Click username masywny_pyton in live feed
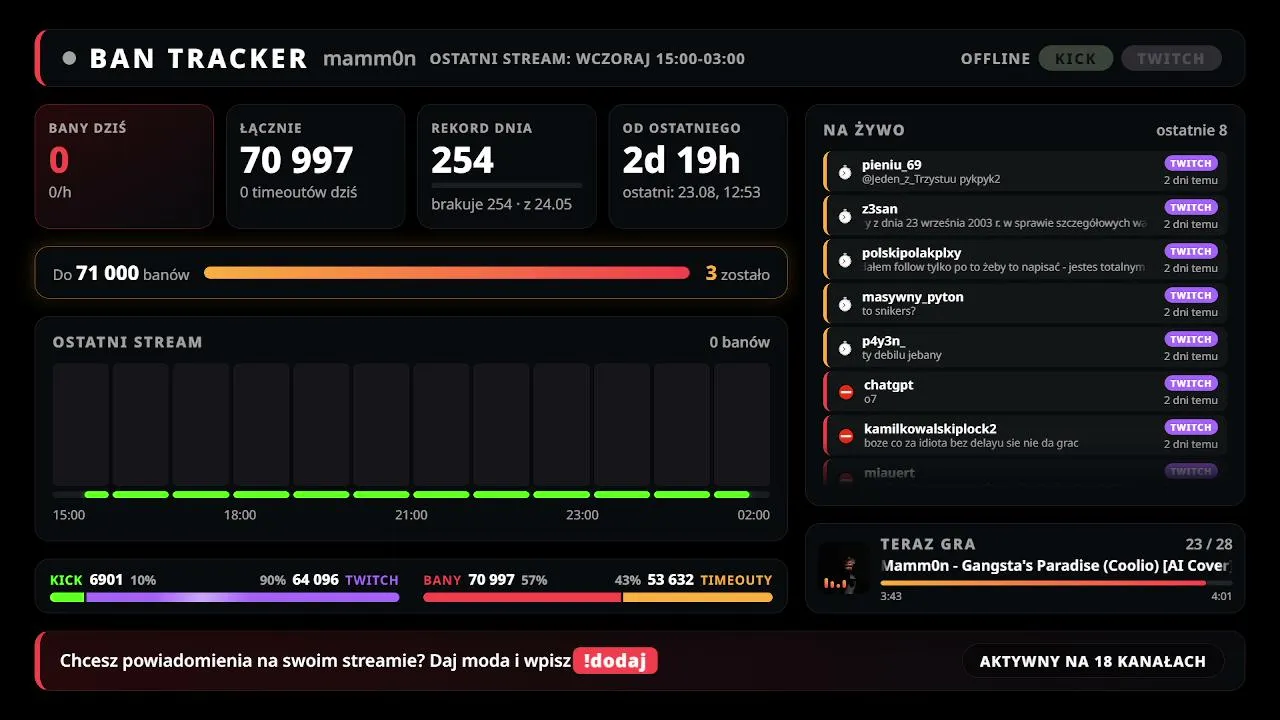 pyautogui.click(x=913, y=297)
